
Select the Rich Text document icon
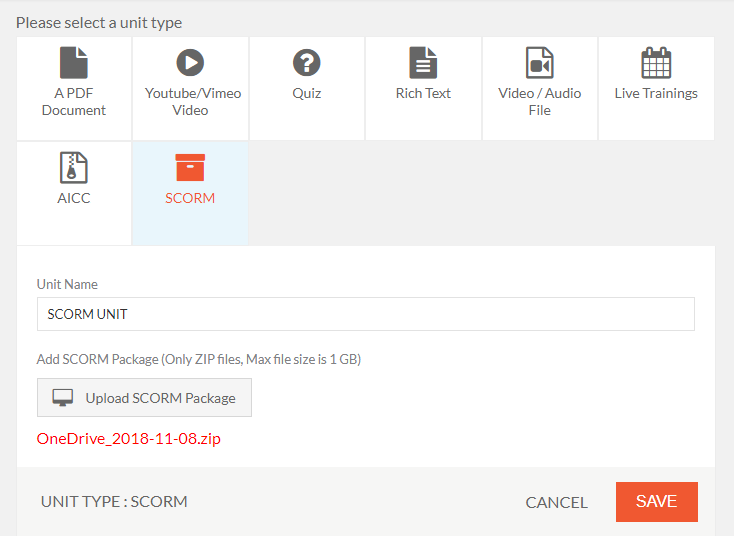[x=423, y=62]
